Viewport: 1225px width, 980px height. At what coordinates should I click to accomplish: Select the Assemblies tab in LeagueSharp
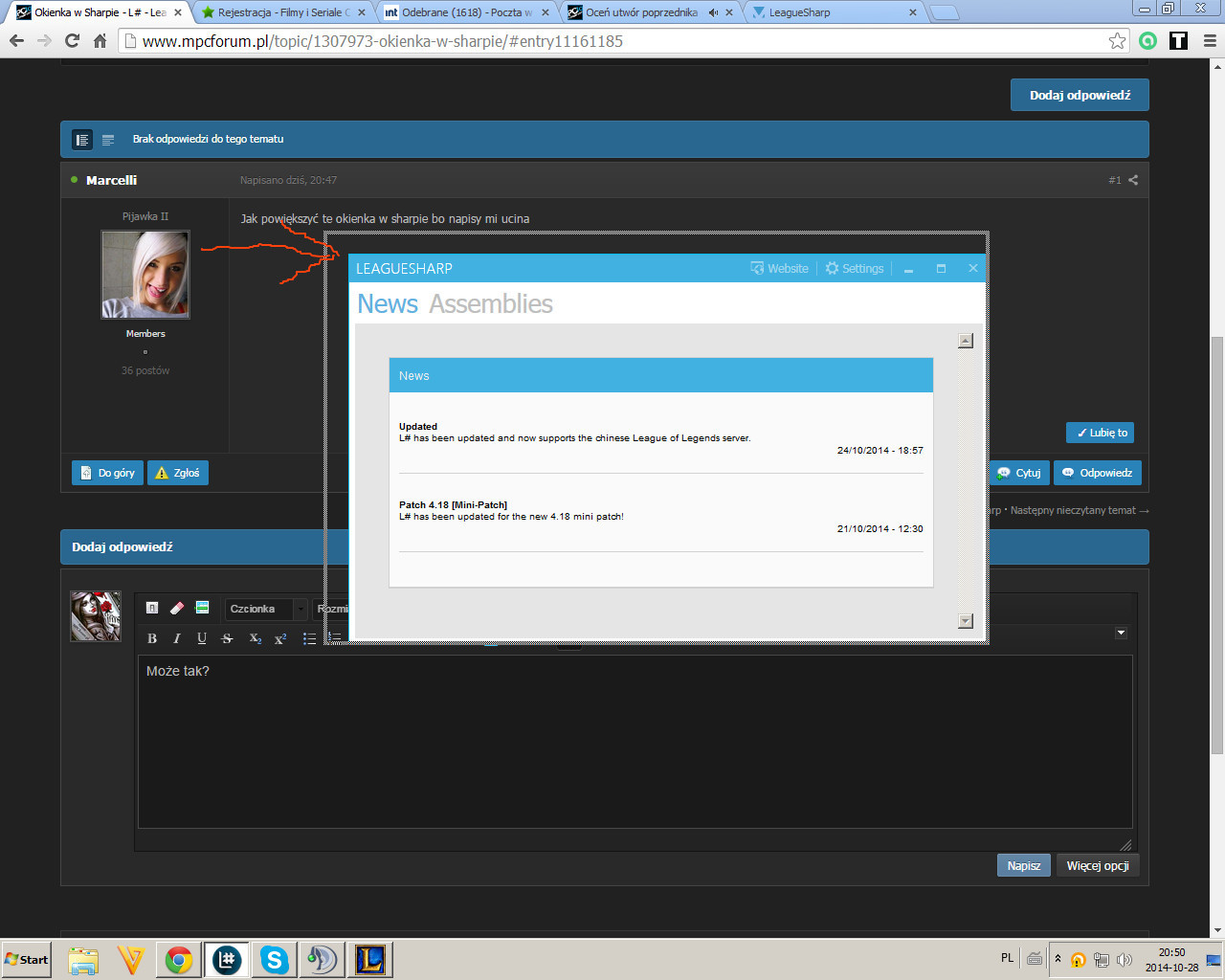point(491,303)
